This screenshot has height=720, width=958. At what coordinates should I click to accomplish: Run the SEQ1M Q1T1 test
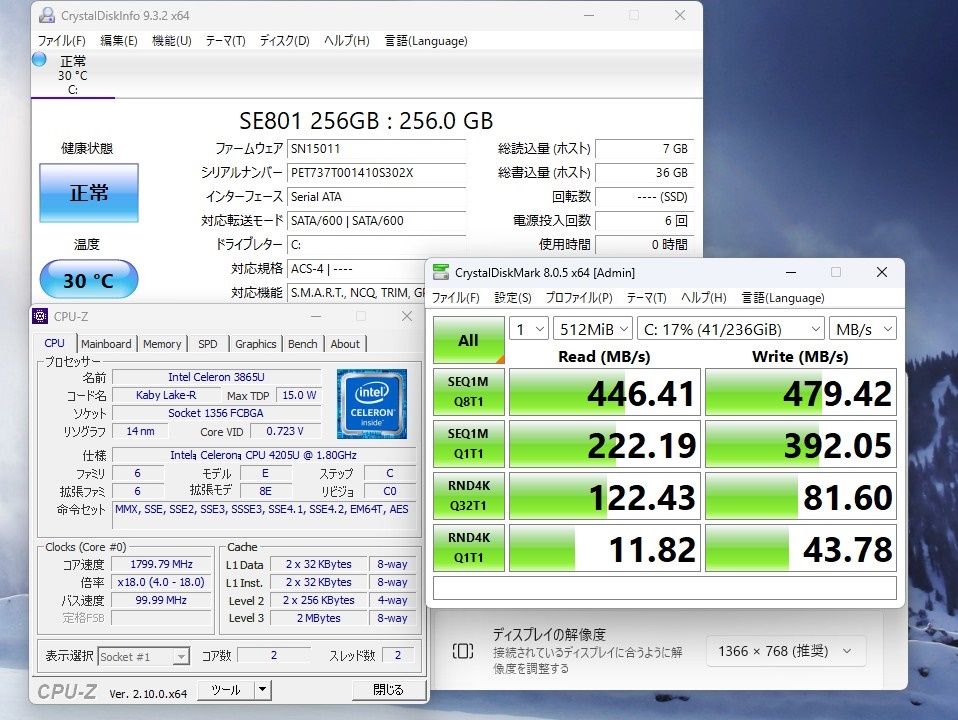[469, 444]
